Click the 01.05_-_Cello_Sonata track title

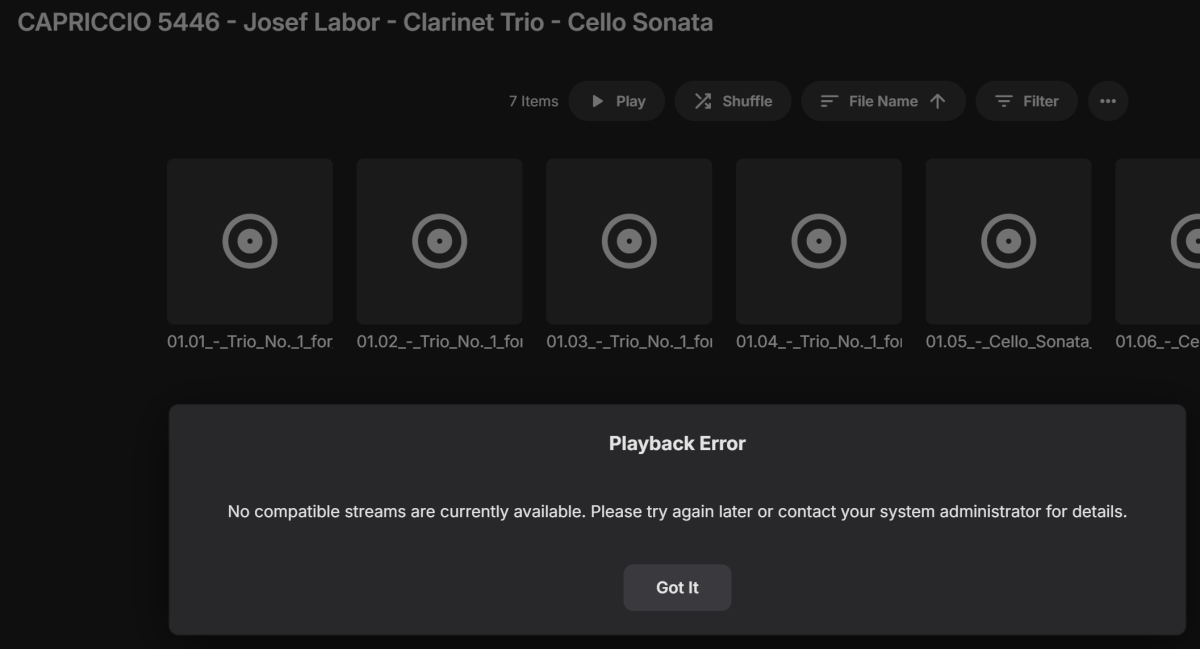[x=1008, y=342]
